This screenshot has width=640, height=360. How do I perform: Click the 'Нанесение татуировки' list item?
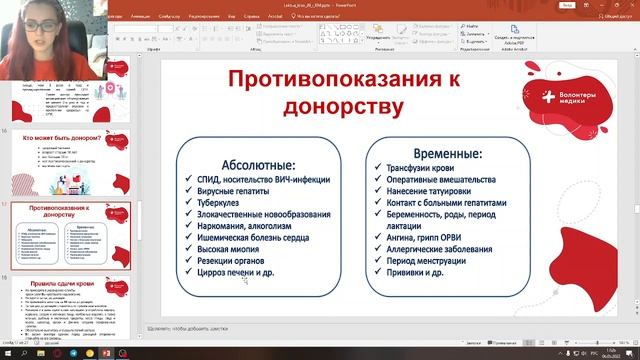[429, 191]
